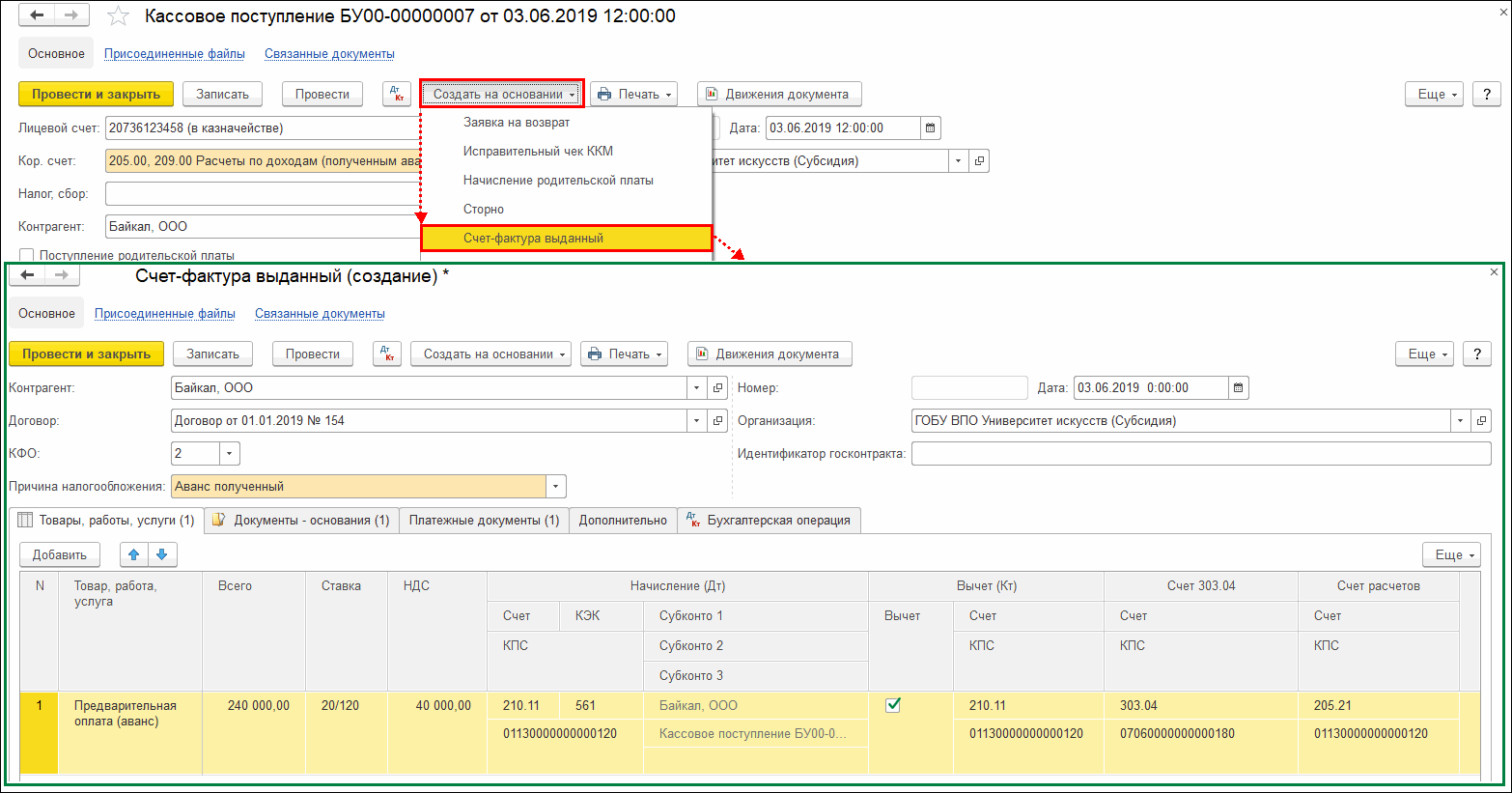The height and width of the screenshot is (793, 1512).
Task: Click Провести in Счет-фактура toolbar
Action: click(x=313, y=354)
